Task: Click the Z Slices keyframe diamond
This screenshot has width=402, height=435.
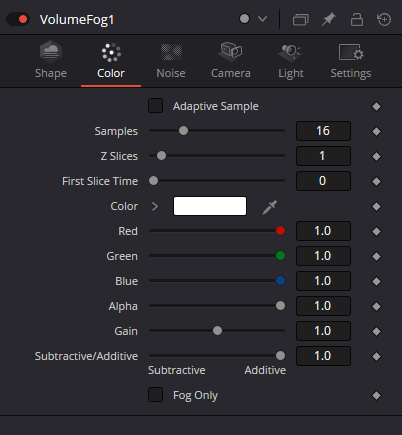Action: pyautogui.click(x=376, y=157)
